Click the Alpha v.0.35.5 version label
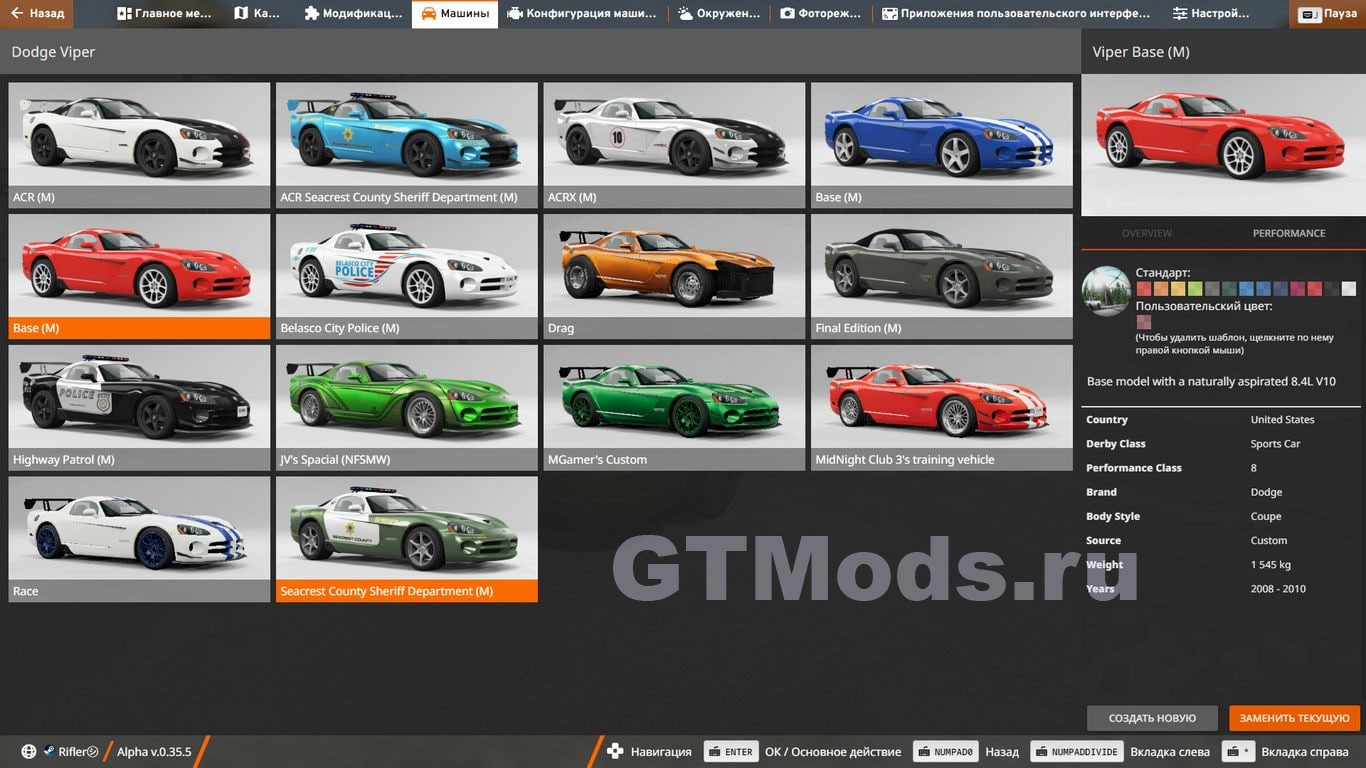This screenshot has height=768, width=1366. pos(154,752)
